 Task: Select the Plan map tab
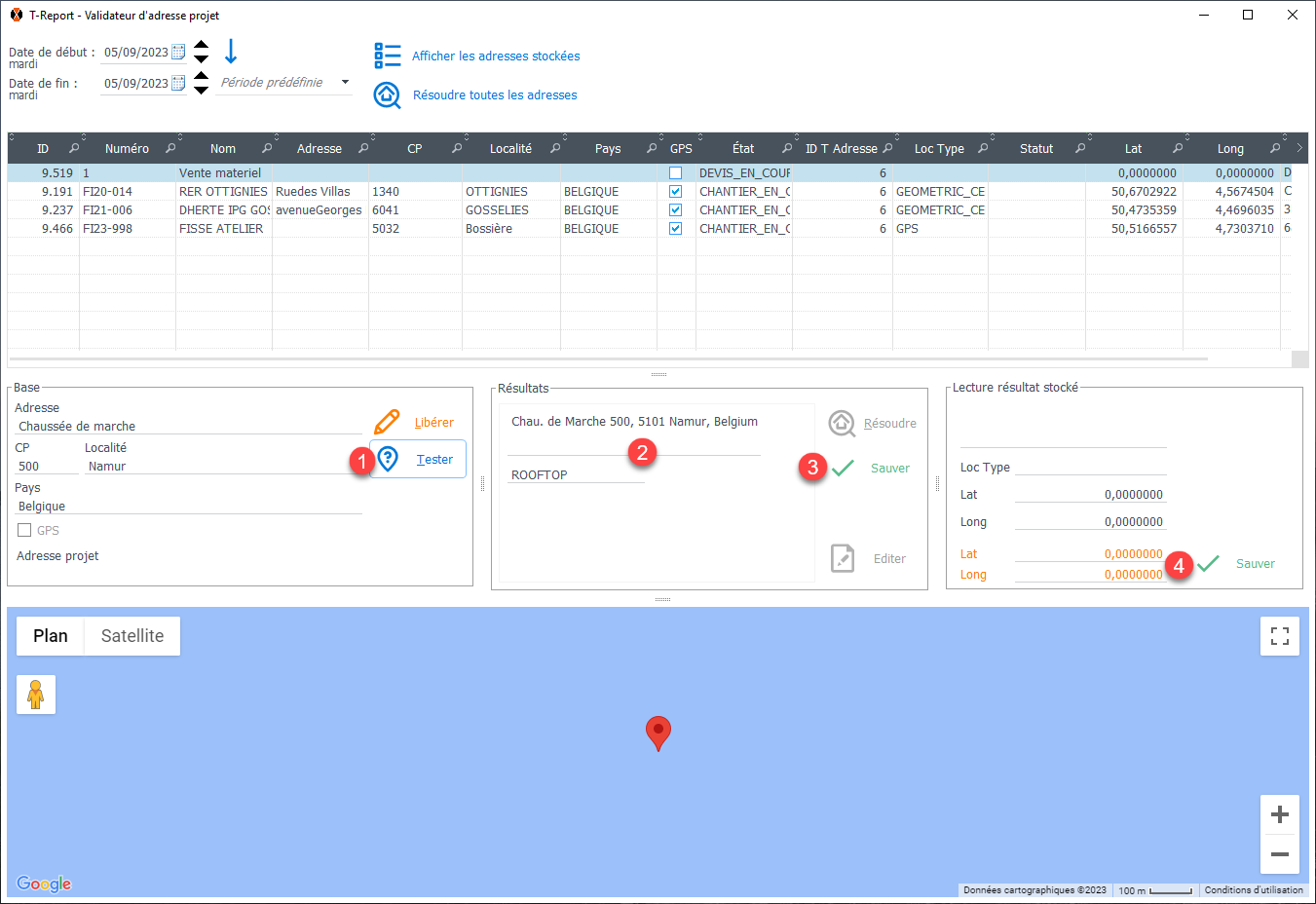(x=51, y=636)
